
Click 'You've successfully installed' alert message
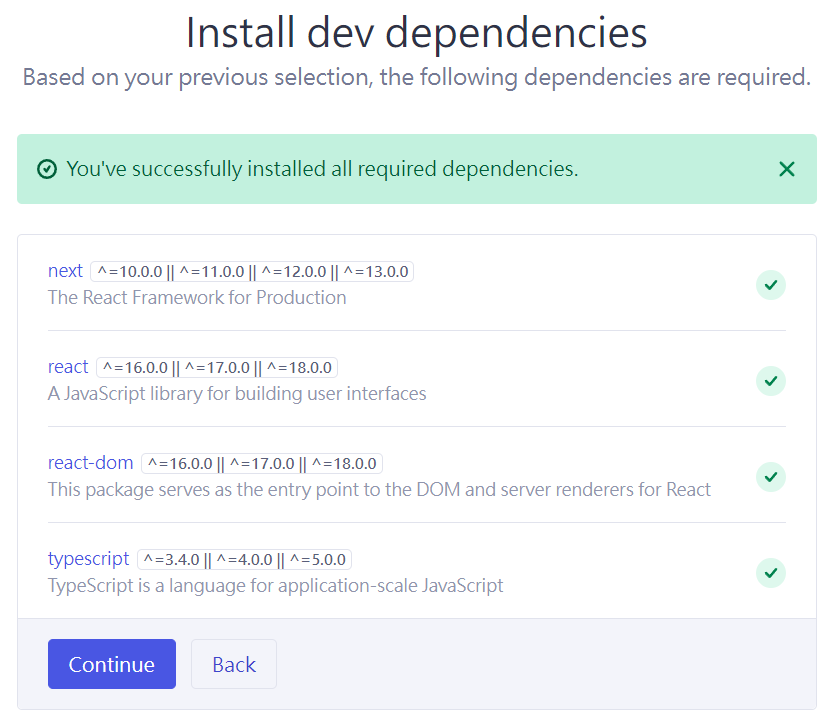pos(322,169)
